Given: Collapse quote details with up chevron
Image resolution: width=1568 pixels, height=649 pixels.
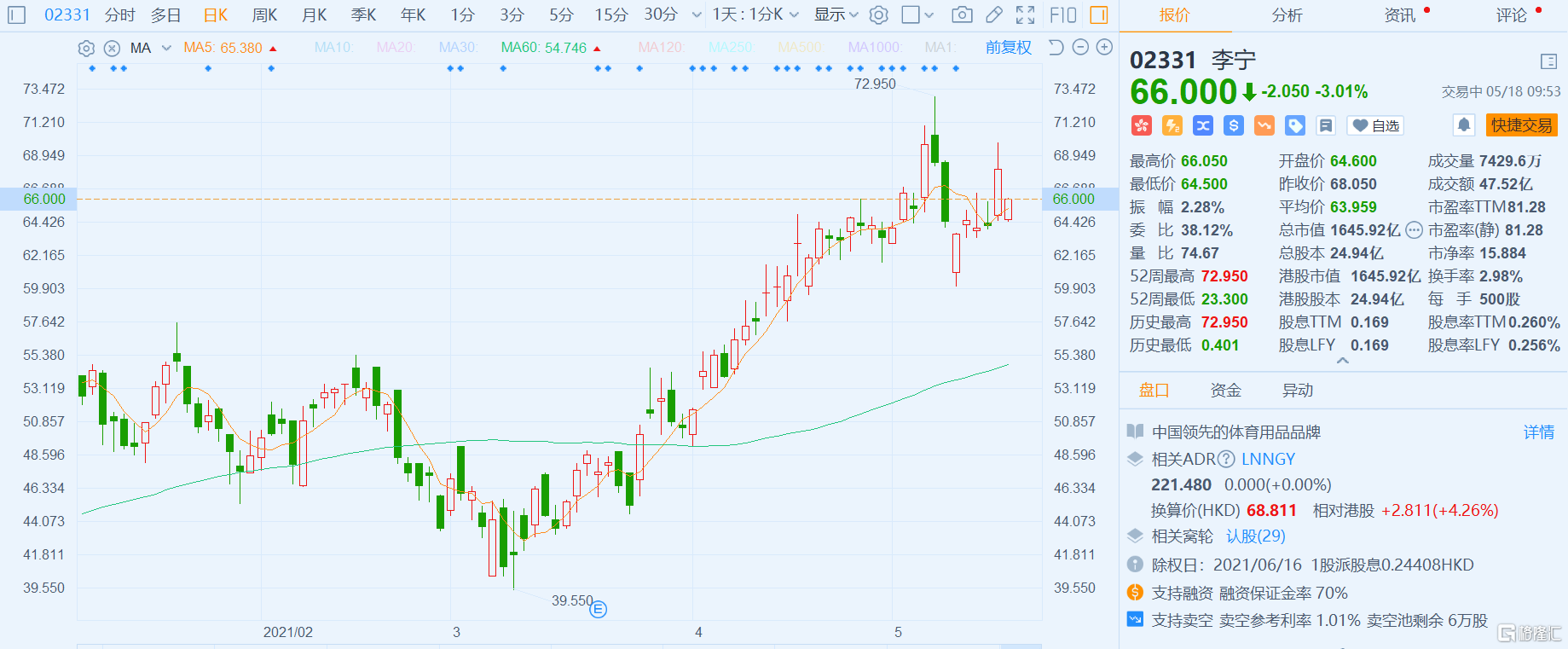Looking at the screenshot, I should pyautogui.click(x=1343, y=361).
